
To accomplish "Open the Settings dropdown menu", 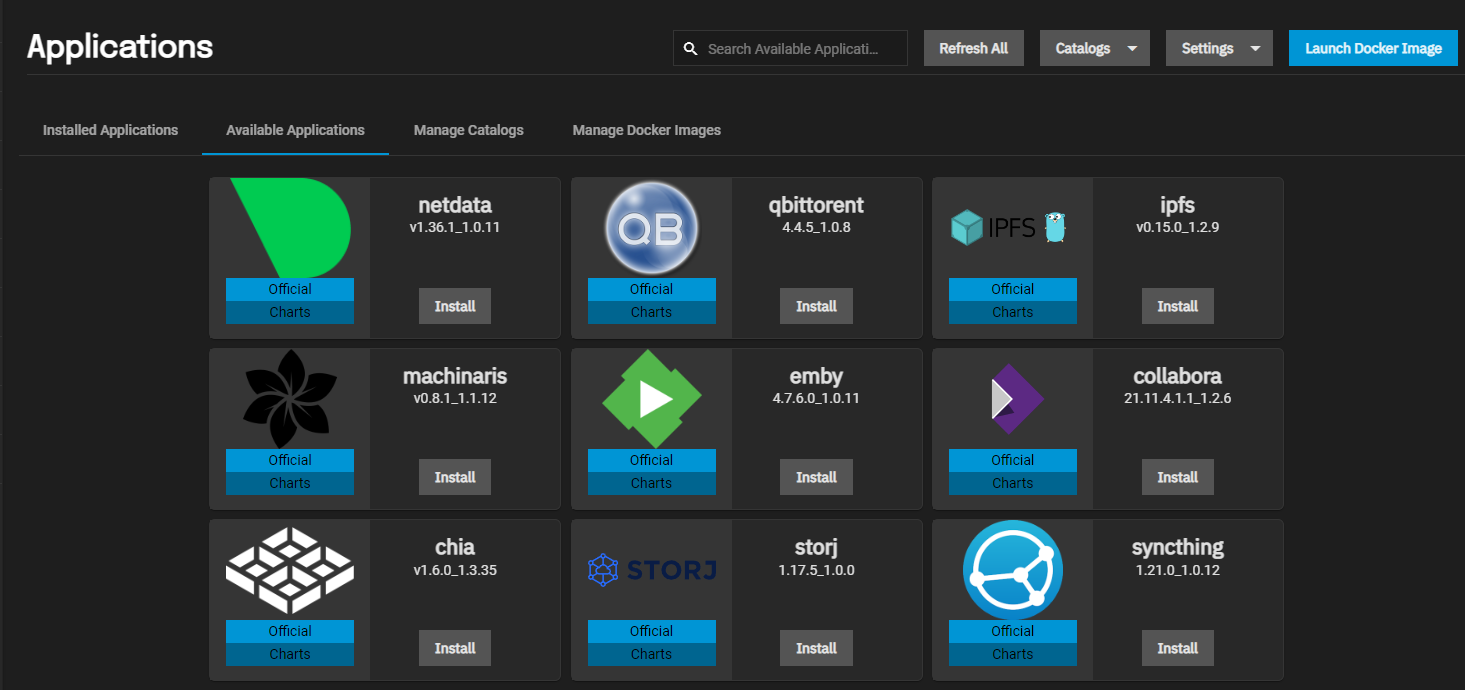I will 1219,48.
